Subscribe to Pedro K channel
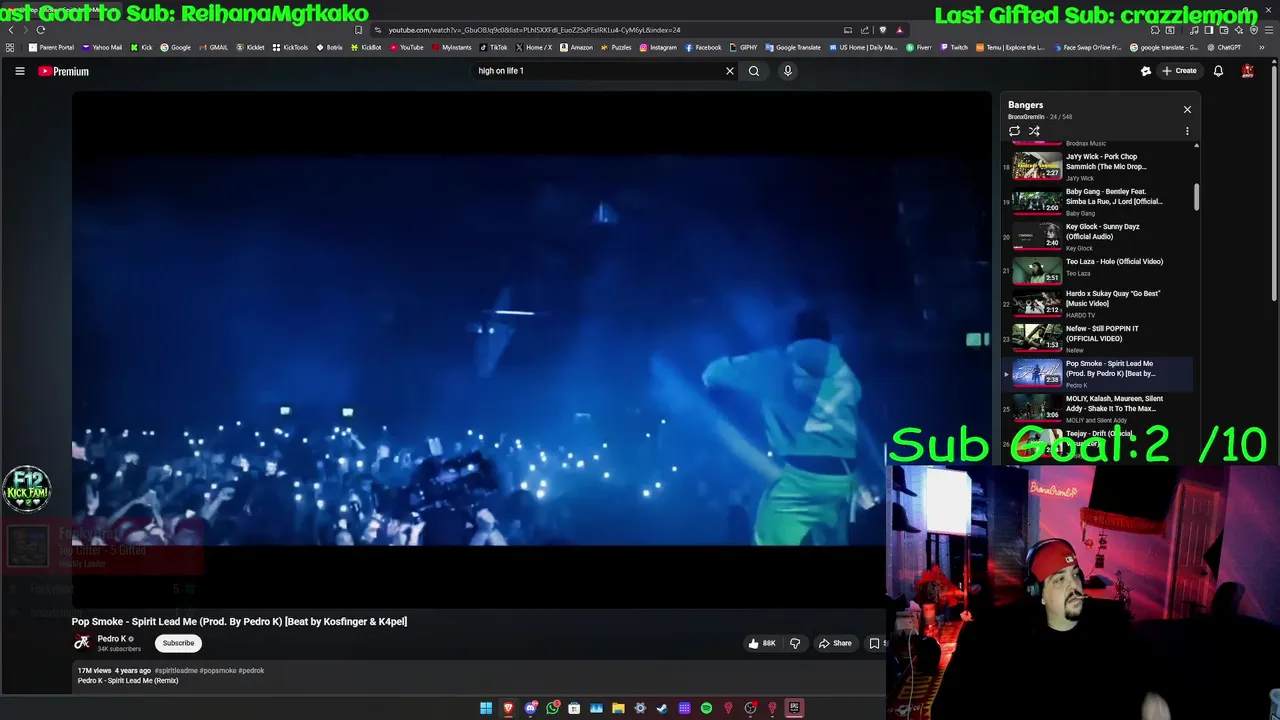Image resolution: width=1280 pixels, height=720 pixels. pos(178,643)
